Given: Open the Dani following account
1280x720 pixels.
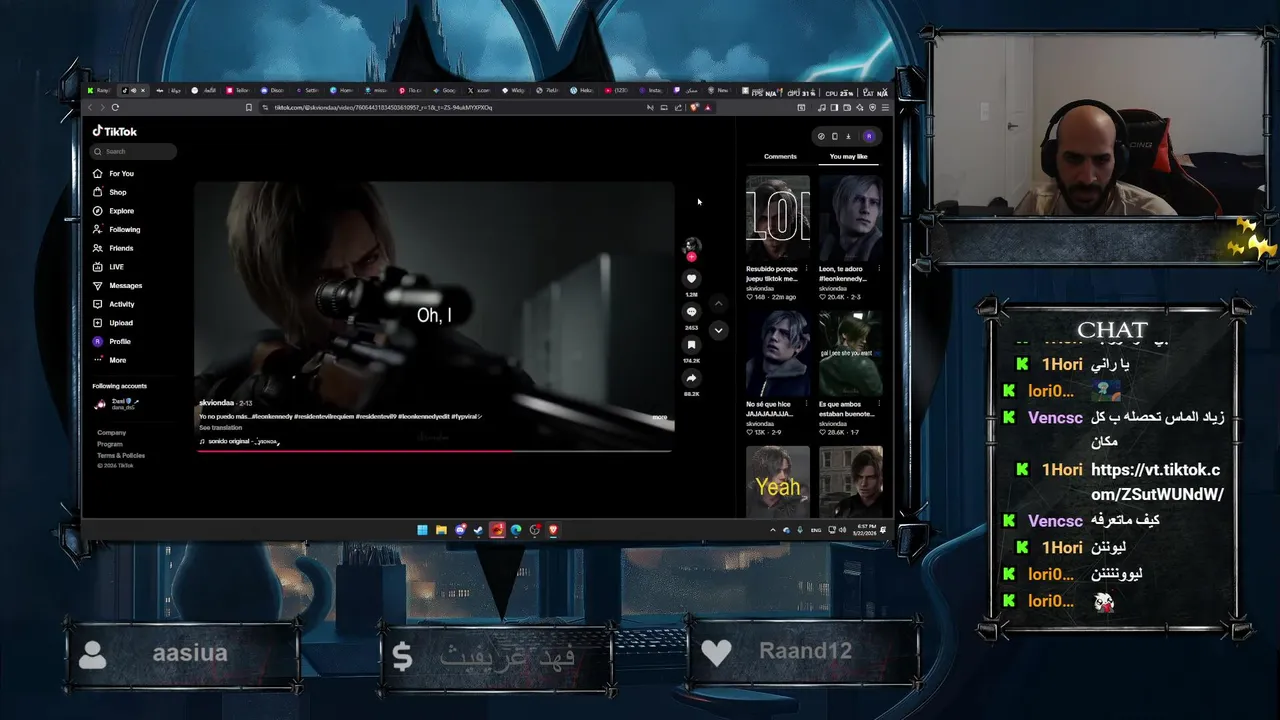Looking at the screenshot, I should click(116, 404).
